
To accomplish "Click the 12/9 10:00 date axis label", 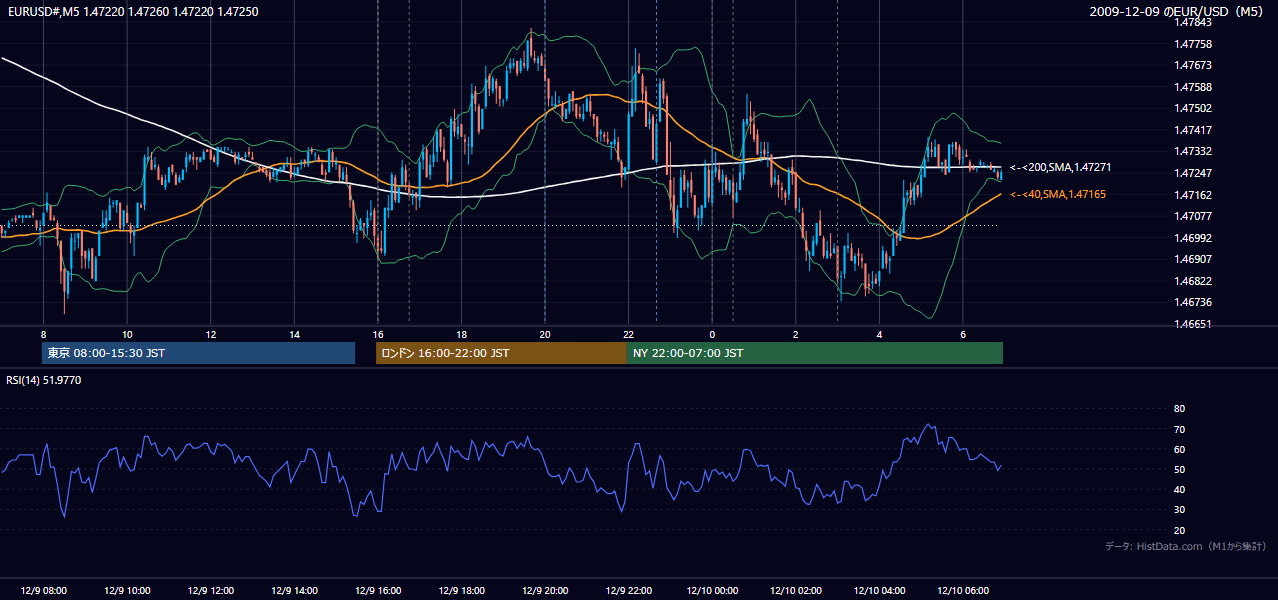I will [127, 591].
